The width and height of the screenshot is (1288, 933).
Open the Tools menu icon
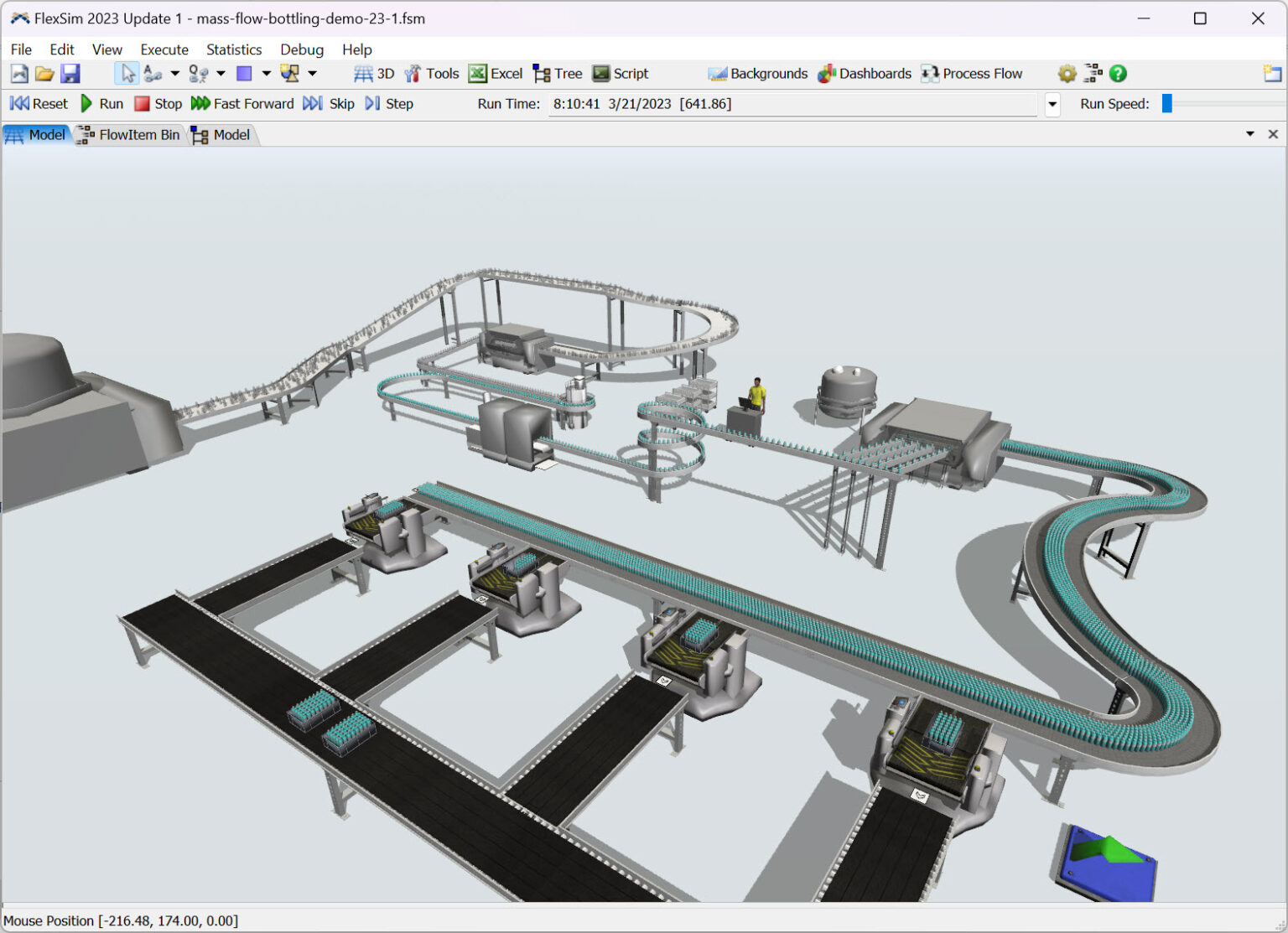point(431,73)
